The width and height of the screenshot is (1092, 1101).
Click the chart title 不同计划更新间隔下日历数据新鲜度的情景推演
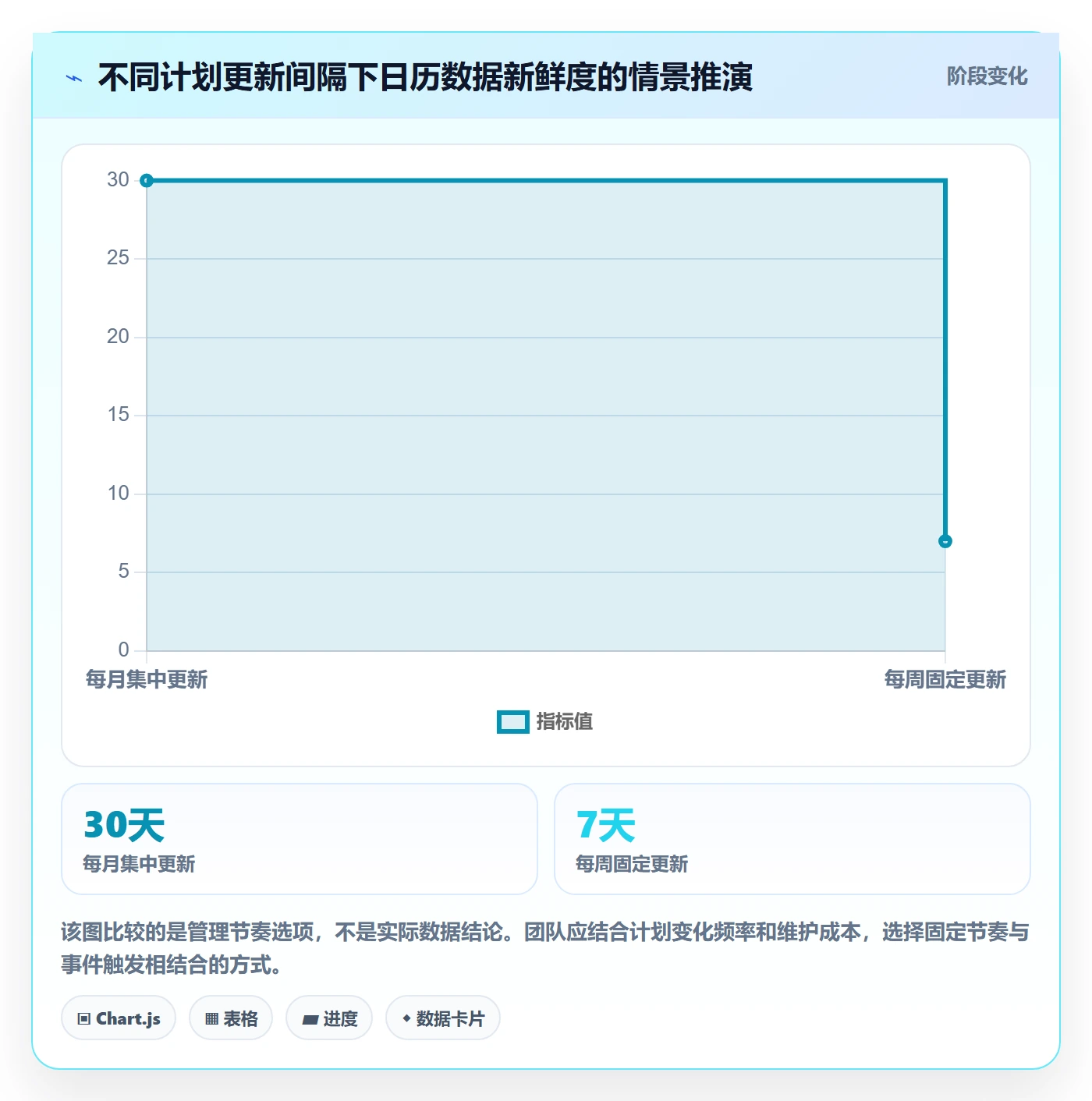[x=425, y=77]
